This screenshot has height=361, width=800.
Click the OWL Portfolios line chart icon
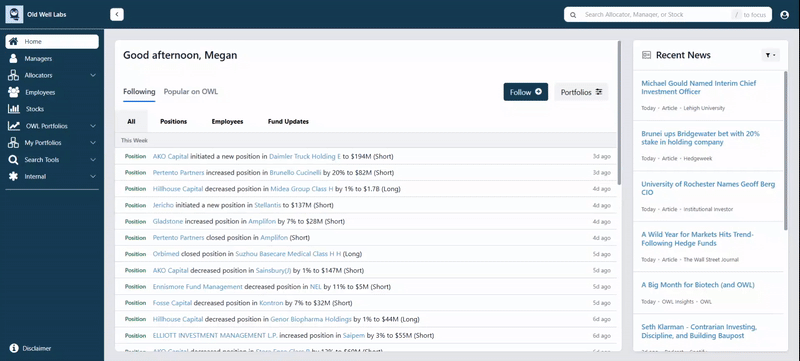(x=14, y=126)
